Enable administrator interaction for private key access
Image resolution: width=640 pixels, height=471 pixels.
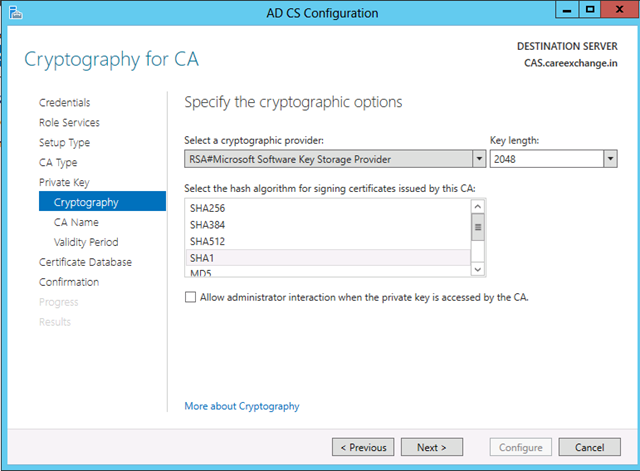pyautogui.click(x=190, y=297)
